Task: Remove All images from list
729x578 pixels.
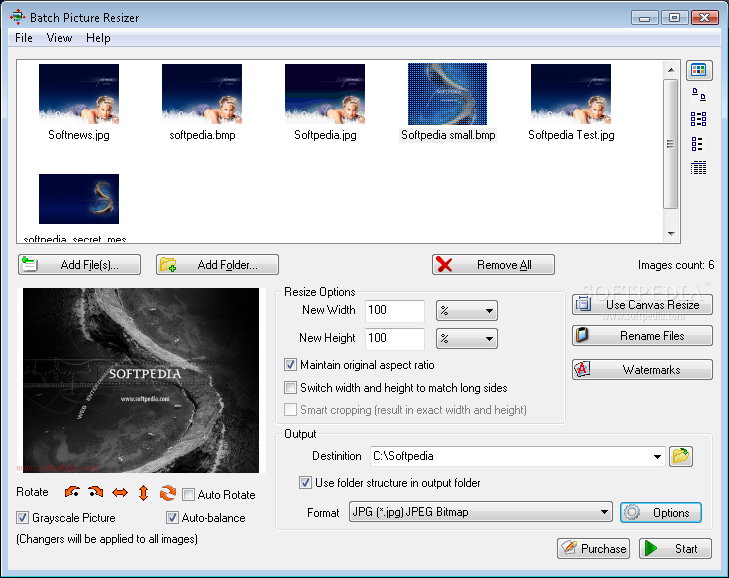Action: 493,265
